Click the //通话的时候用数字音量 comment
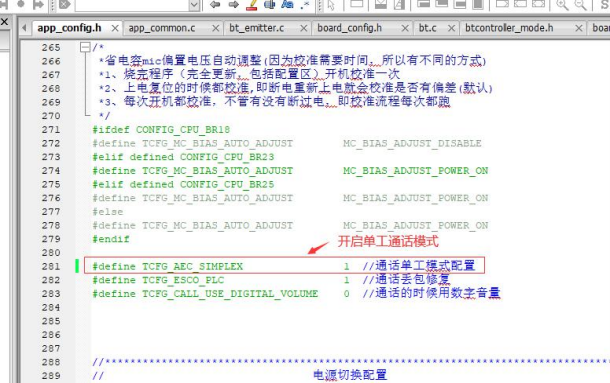Screen dimensions: 610x383 point(431,293)
